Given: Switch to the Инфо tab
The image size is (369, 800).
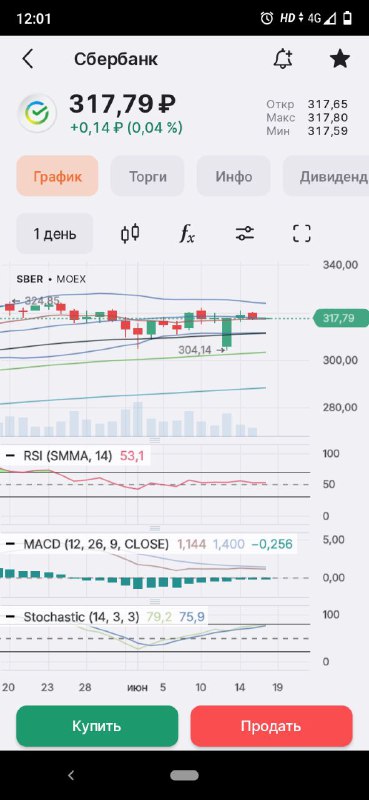Looking at the screenshot, I should point(233,176).
